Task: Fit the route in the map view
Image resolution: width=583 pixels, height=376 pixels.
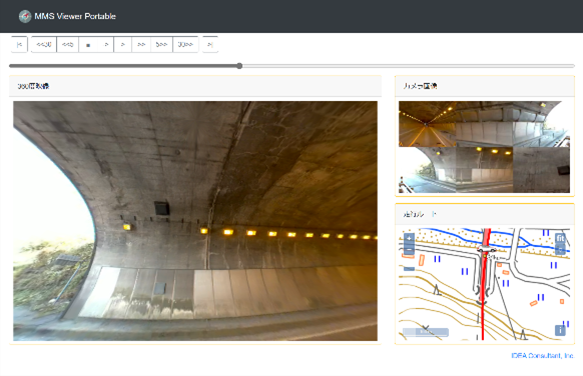Action: coord(560,238)
